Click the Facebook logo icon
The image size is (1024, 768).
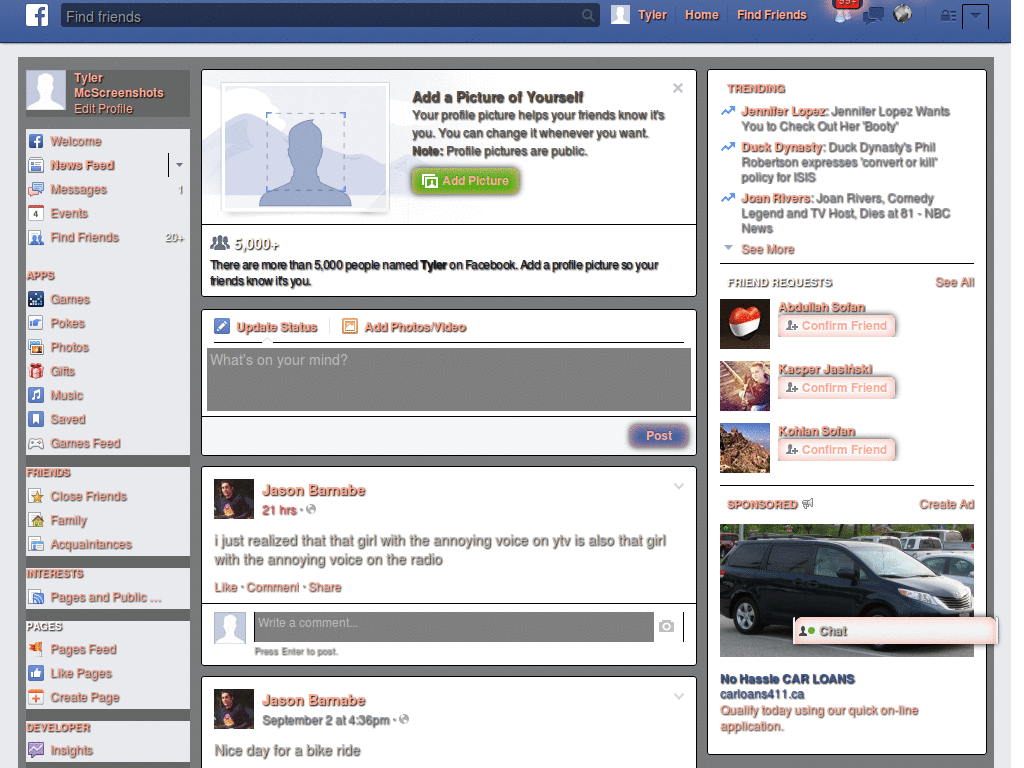pyautogui.click(x=37, y=14)
